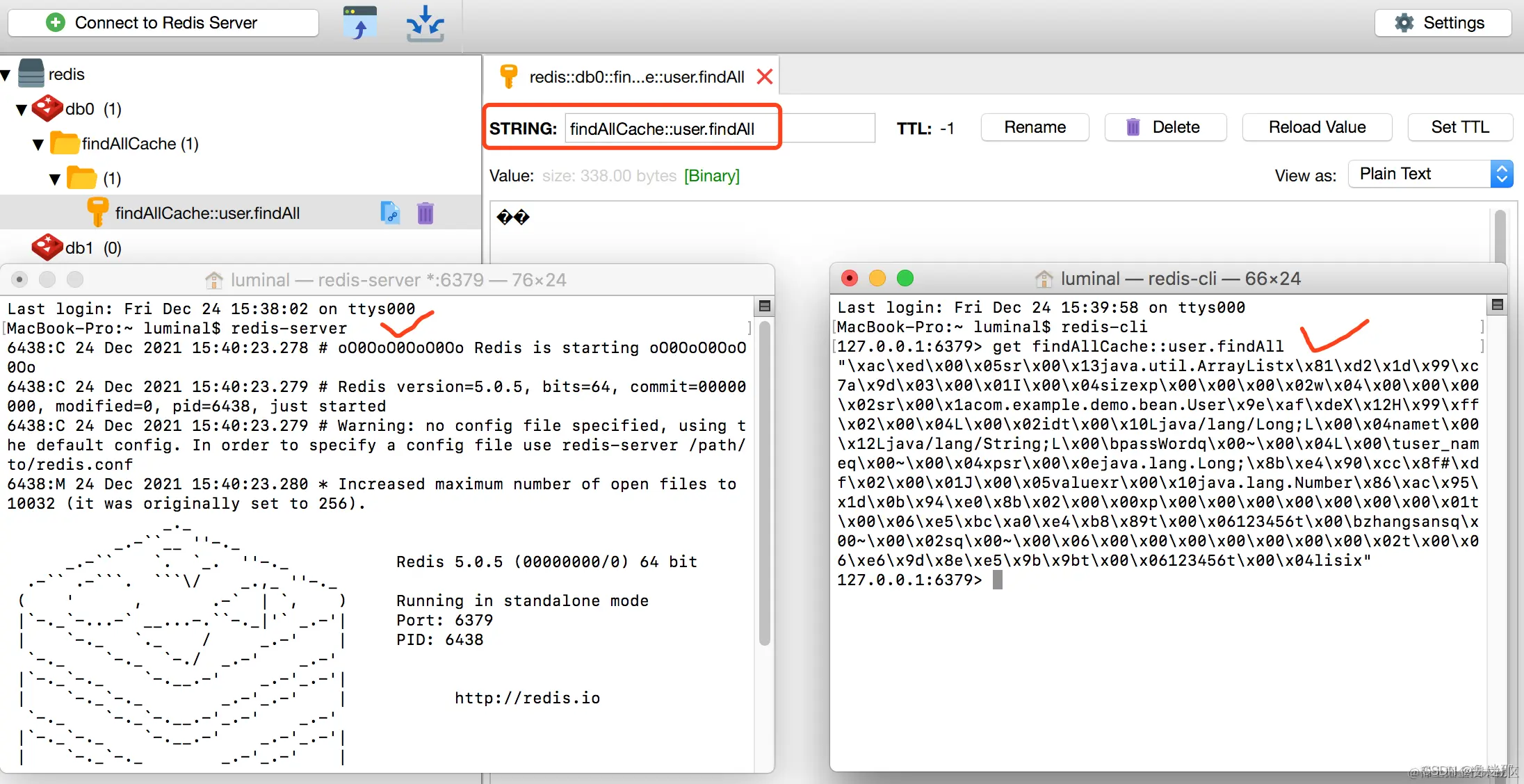Screen dimensions: 1524x784
Task: Click 'redis' server name in tree
Action: click(67, 74)
